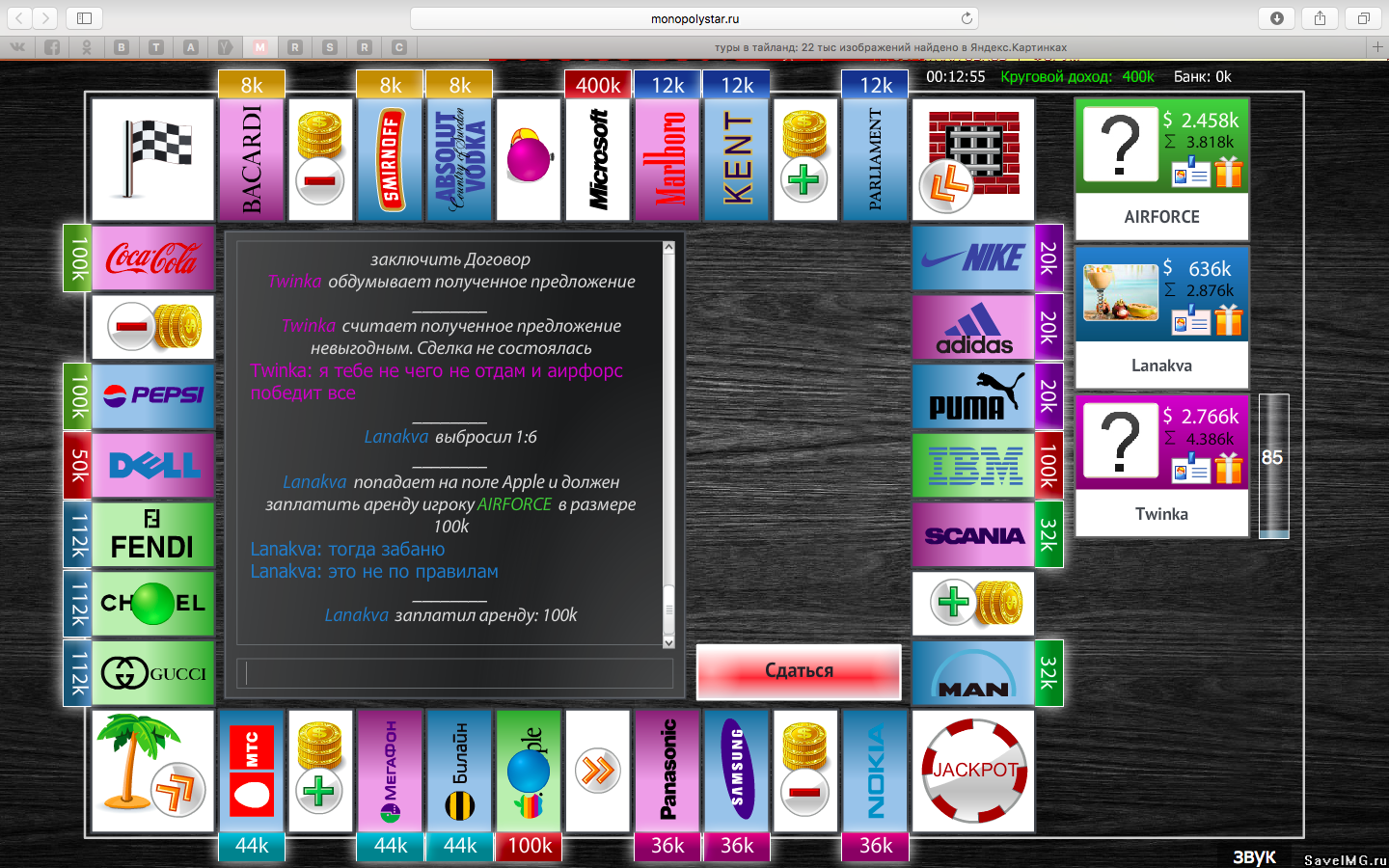Click the gift icon on AIRFORCE card
Image resolution: width=1389 pixels, height=868 pixels.
[x=1229, y=173]
